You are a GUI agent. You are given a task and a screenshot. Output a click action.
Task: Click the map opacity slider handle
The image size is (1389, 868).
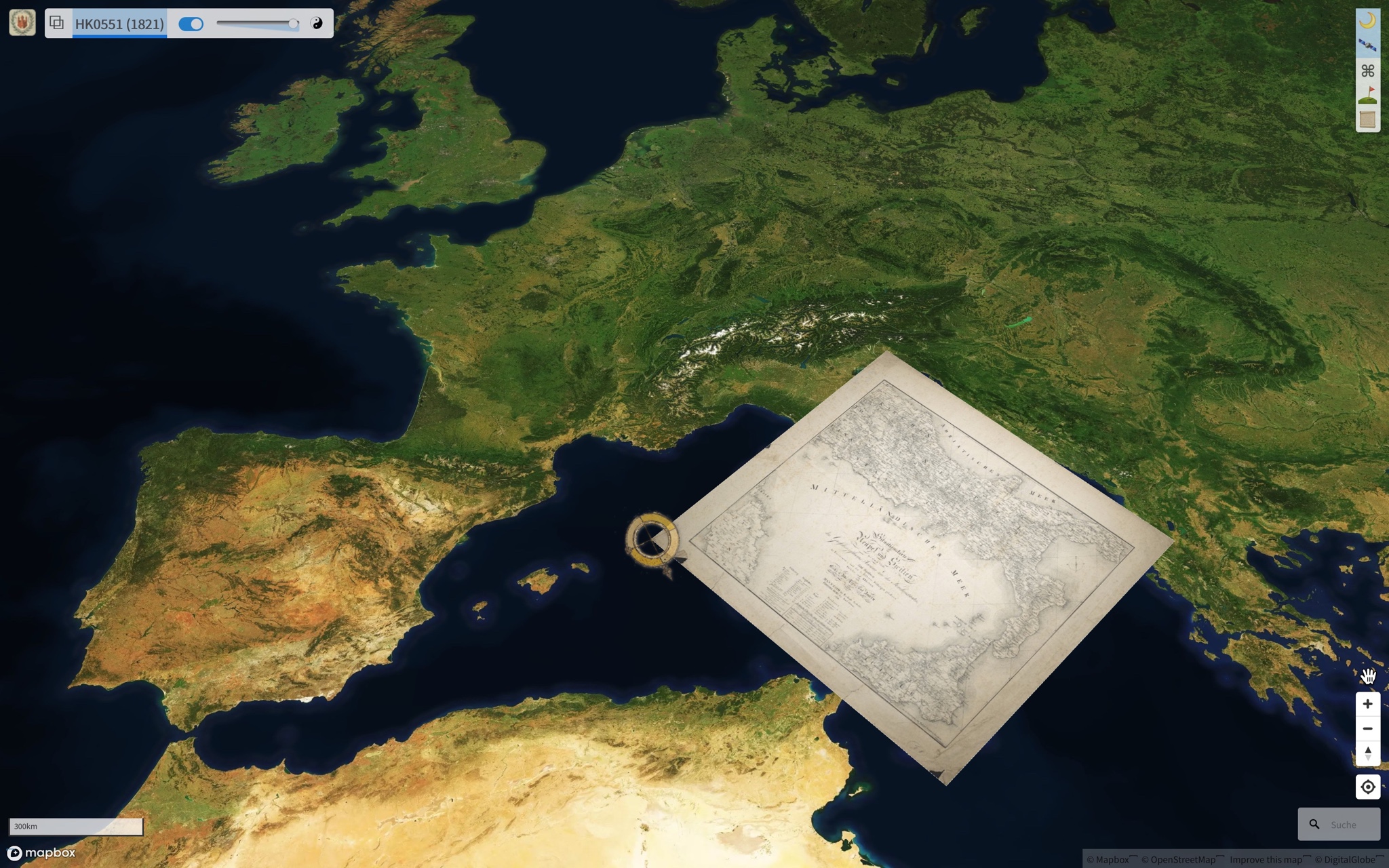[x=293, y=24]
